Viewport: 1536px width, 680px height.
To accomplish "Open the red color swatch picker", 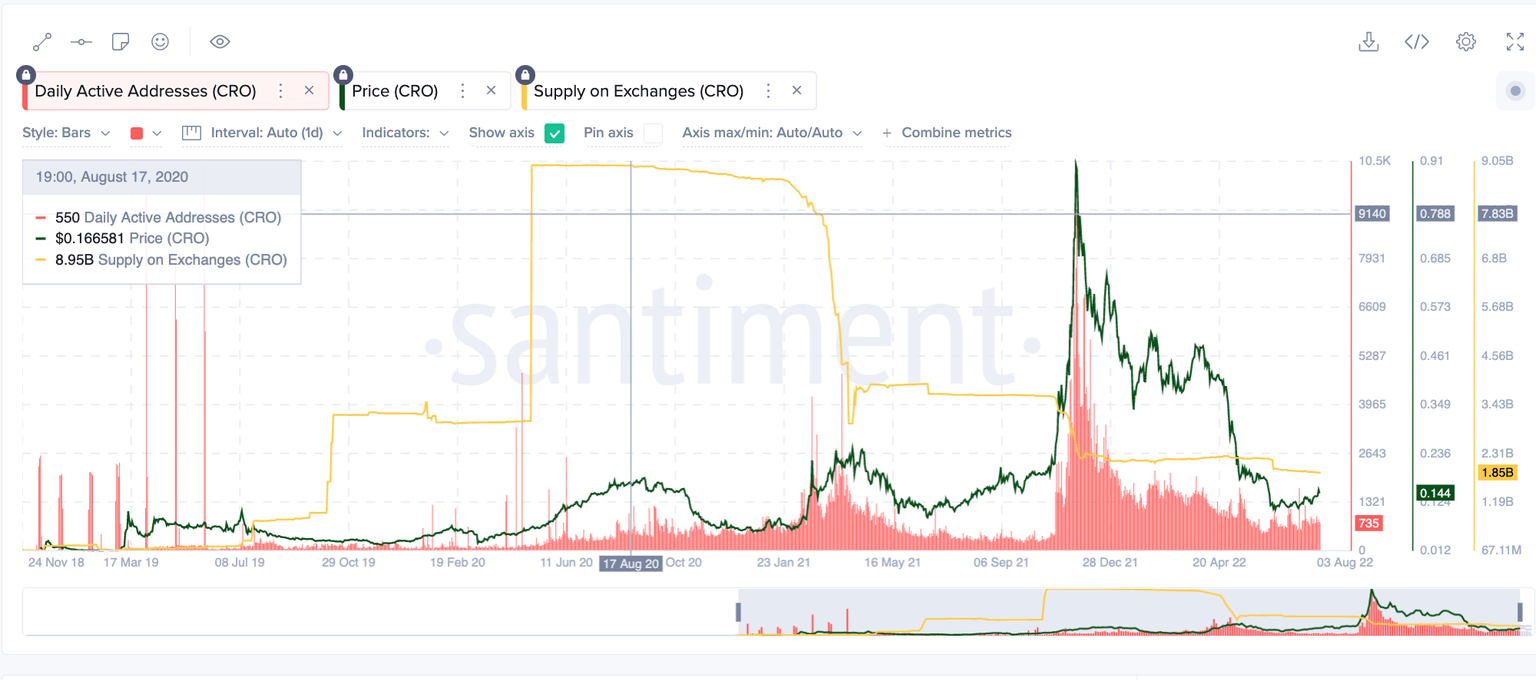I will [x=145, y=132].
